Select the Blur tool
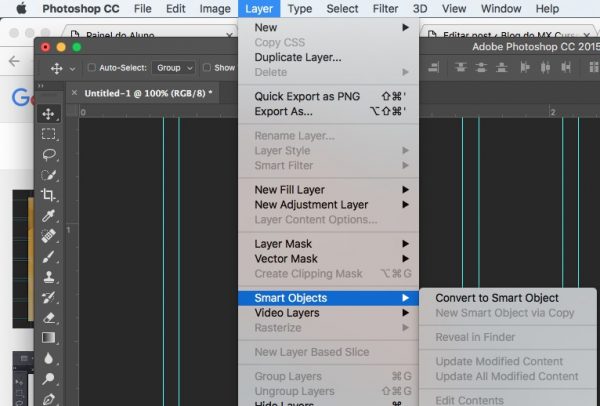Screen dimensions: 600x406 48,359
